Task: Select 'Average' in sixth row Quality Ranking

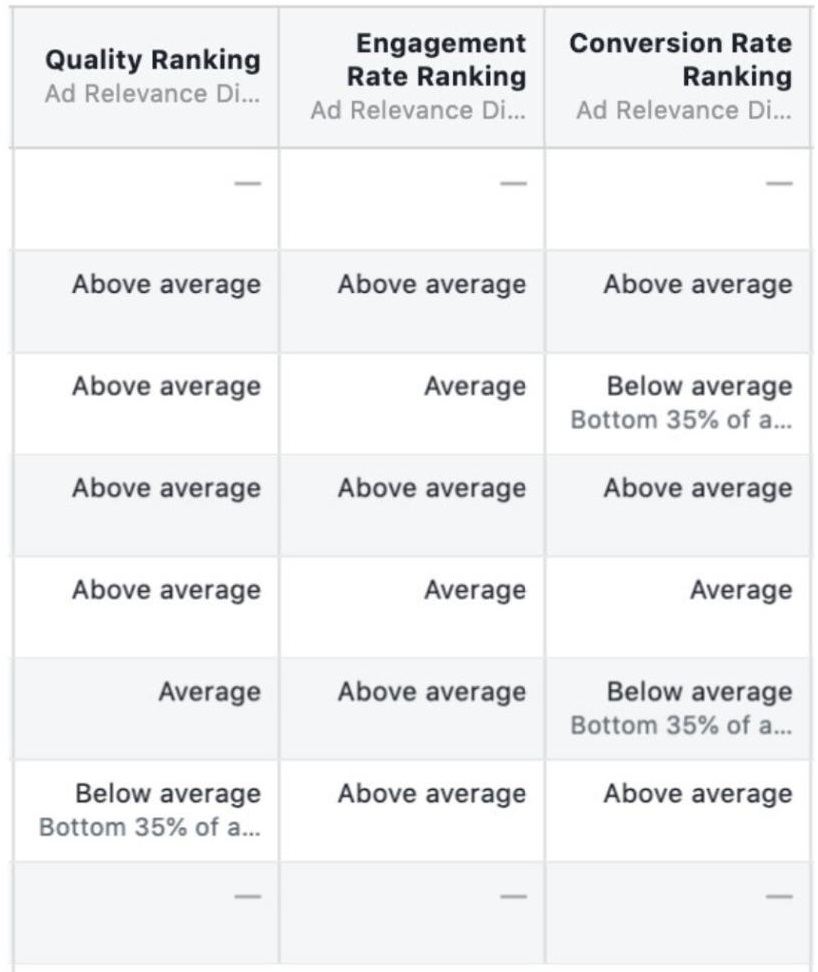Action: point(209,691)
